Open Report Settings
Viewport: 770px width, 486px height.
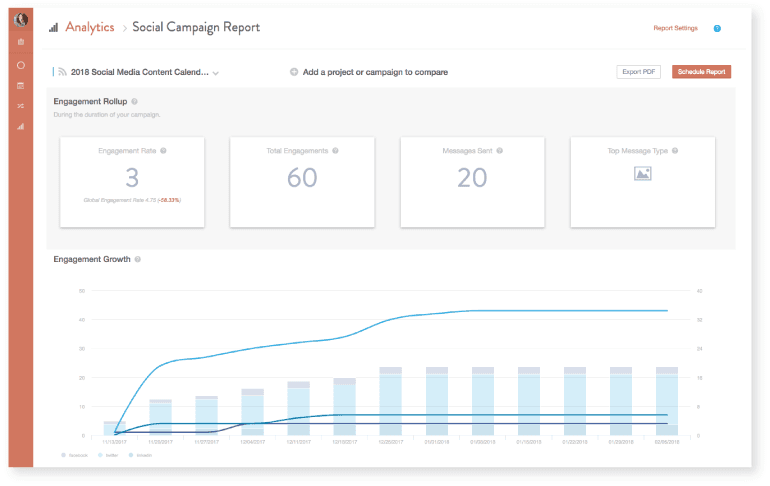675,28
